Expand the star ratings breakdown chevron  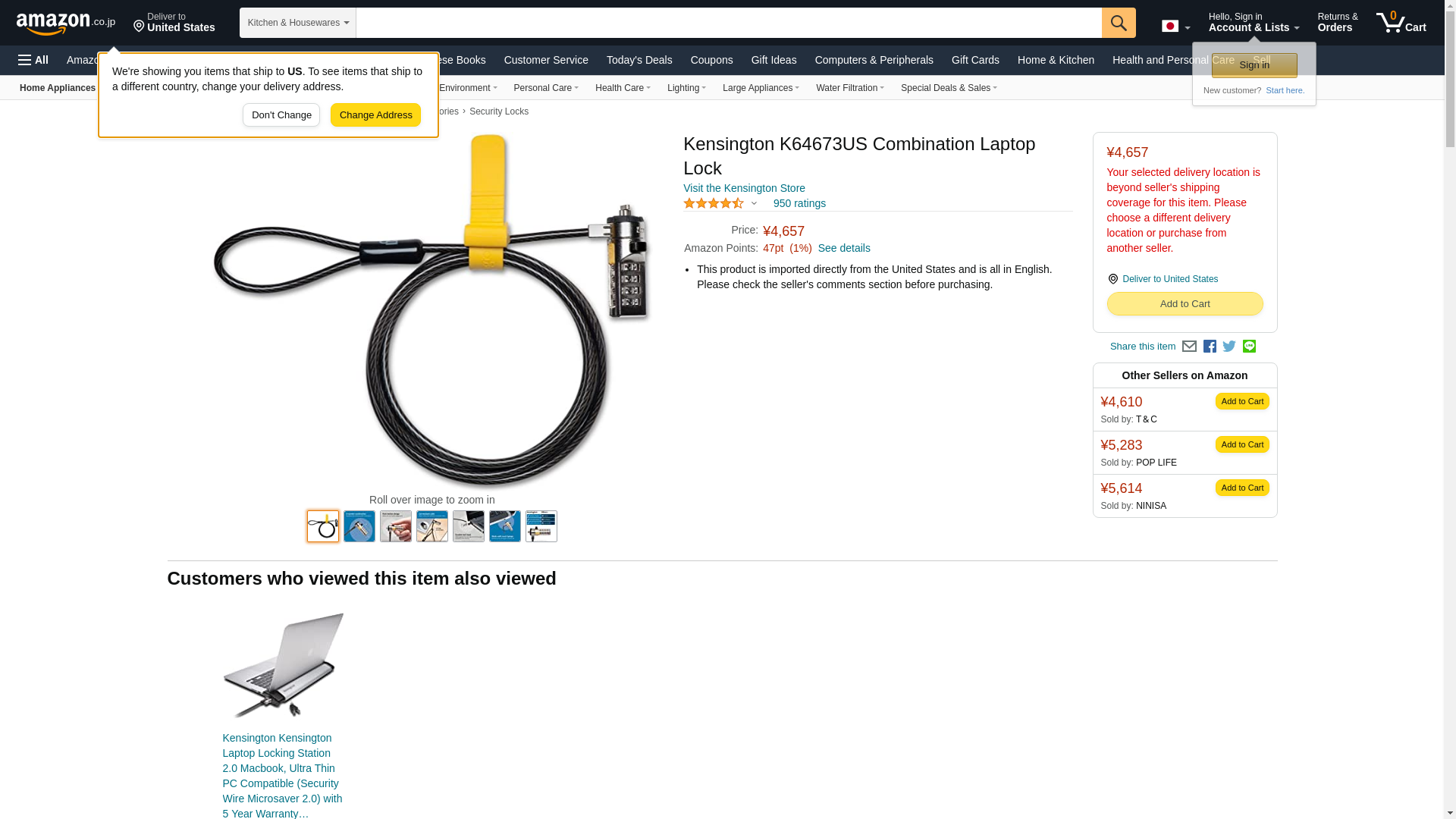click(754, 203)
